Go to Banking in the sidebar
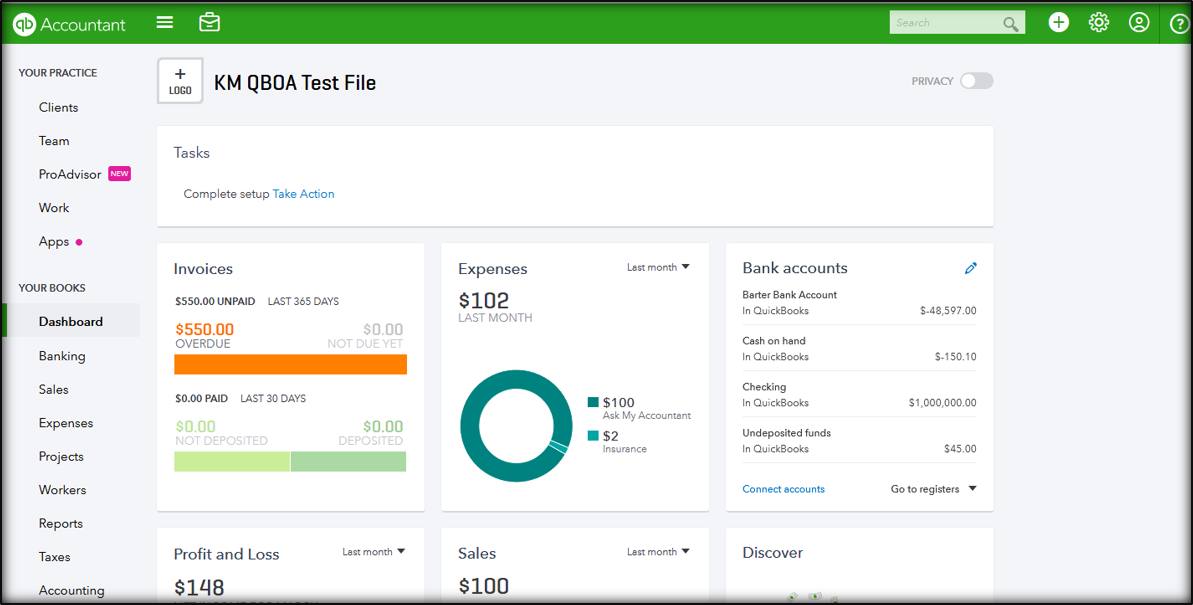This screenshot has height=605, width=1193. click(62, 355)
